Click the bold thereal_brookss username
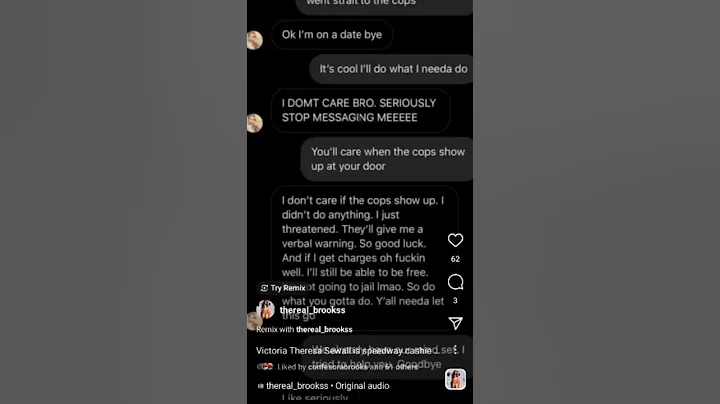 coord(312,310)
